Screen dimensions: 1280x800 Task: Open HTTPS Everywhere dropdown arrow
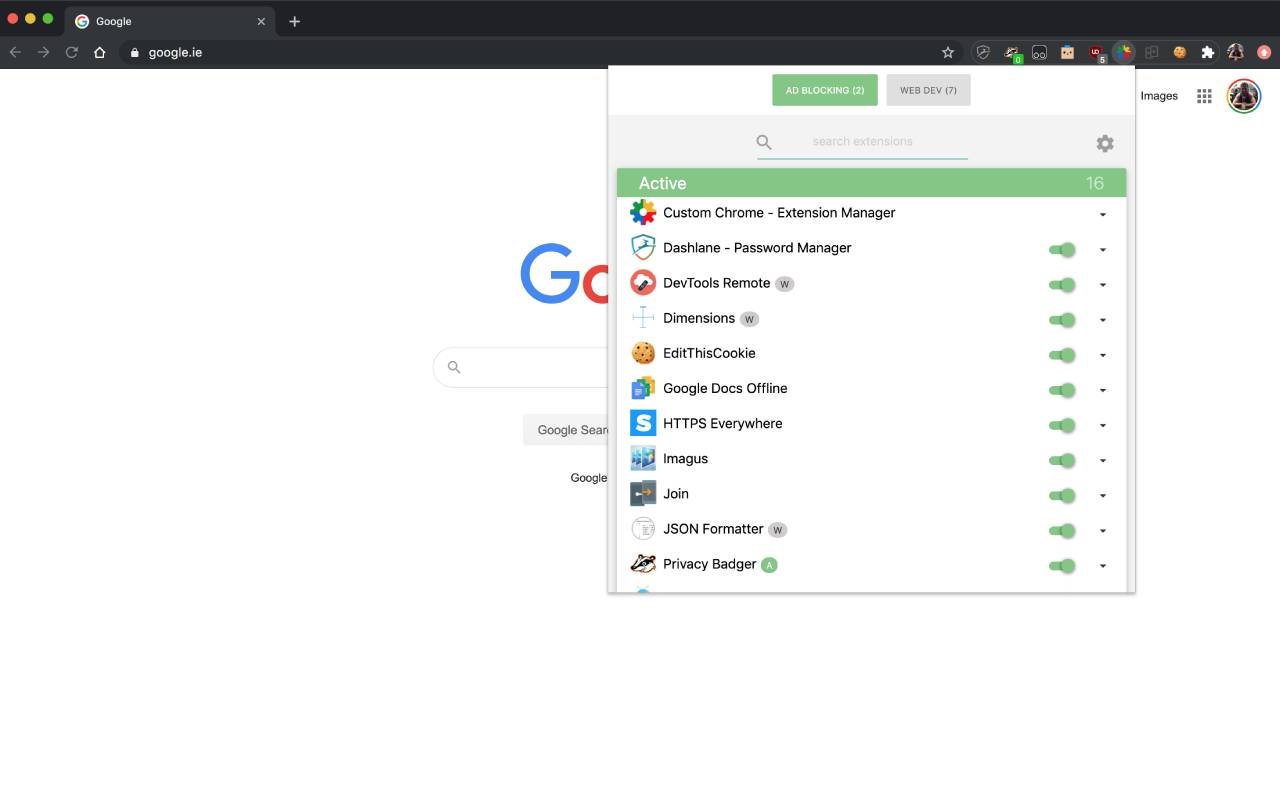point(1103,425)
